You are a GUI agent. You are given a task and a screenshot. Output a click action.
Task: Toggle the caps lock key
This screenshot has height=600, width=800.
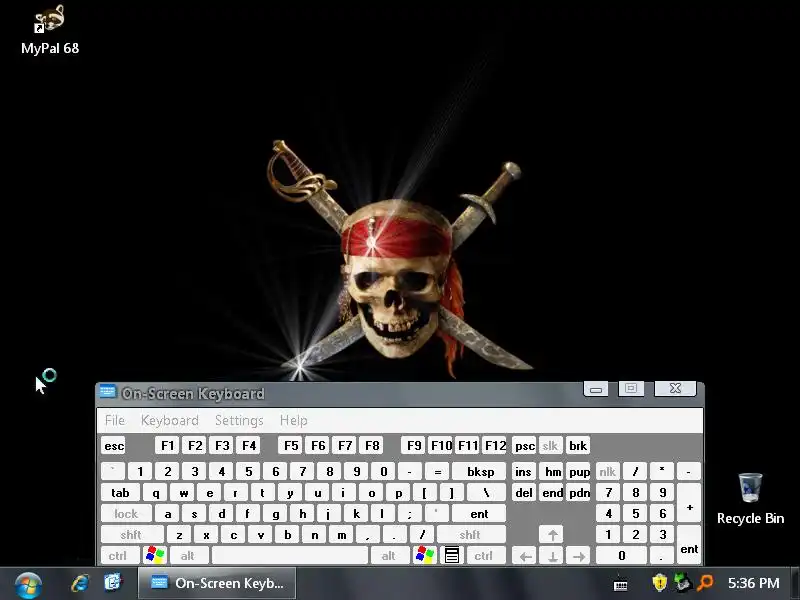[126, 513]
